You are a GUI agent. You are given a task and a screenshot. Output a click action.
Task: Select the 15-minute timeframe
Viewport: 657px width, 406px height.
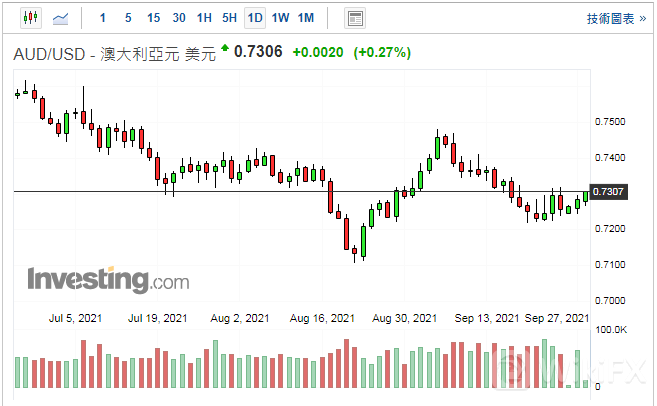point(153,18)
